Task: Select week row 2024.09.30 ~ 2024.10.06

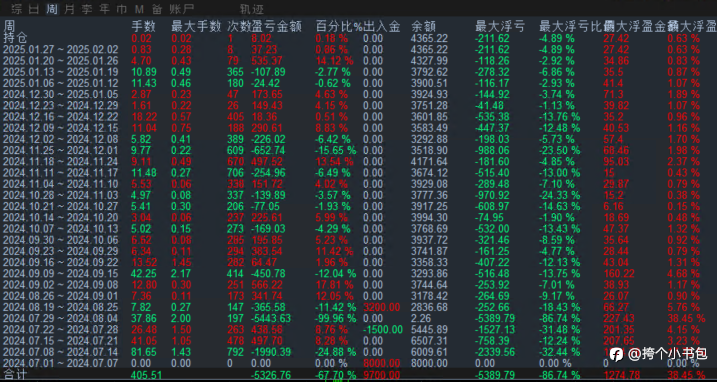Action: [x=60, y=240]
